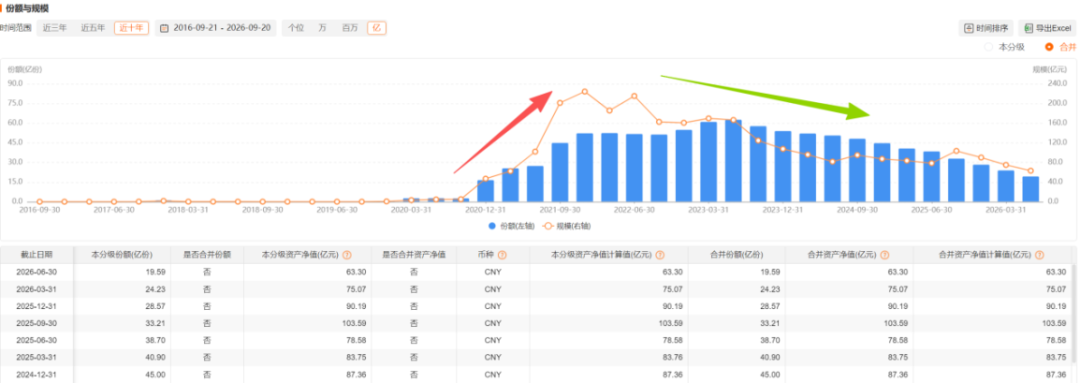Switch time range to 近十年

click(132, 28)
